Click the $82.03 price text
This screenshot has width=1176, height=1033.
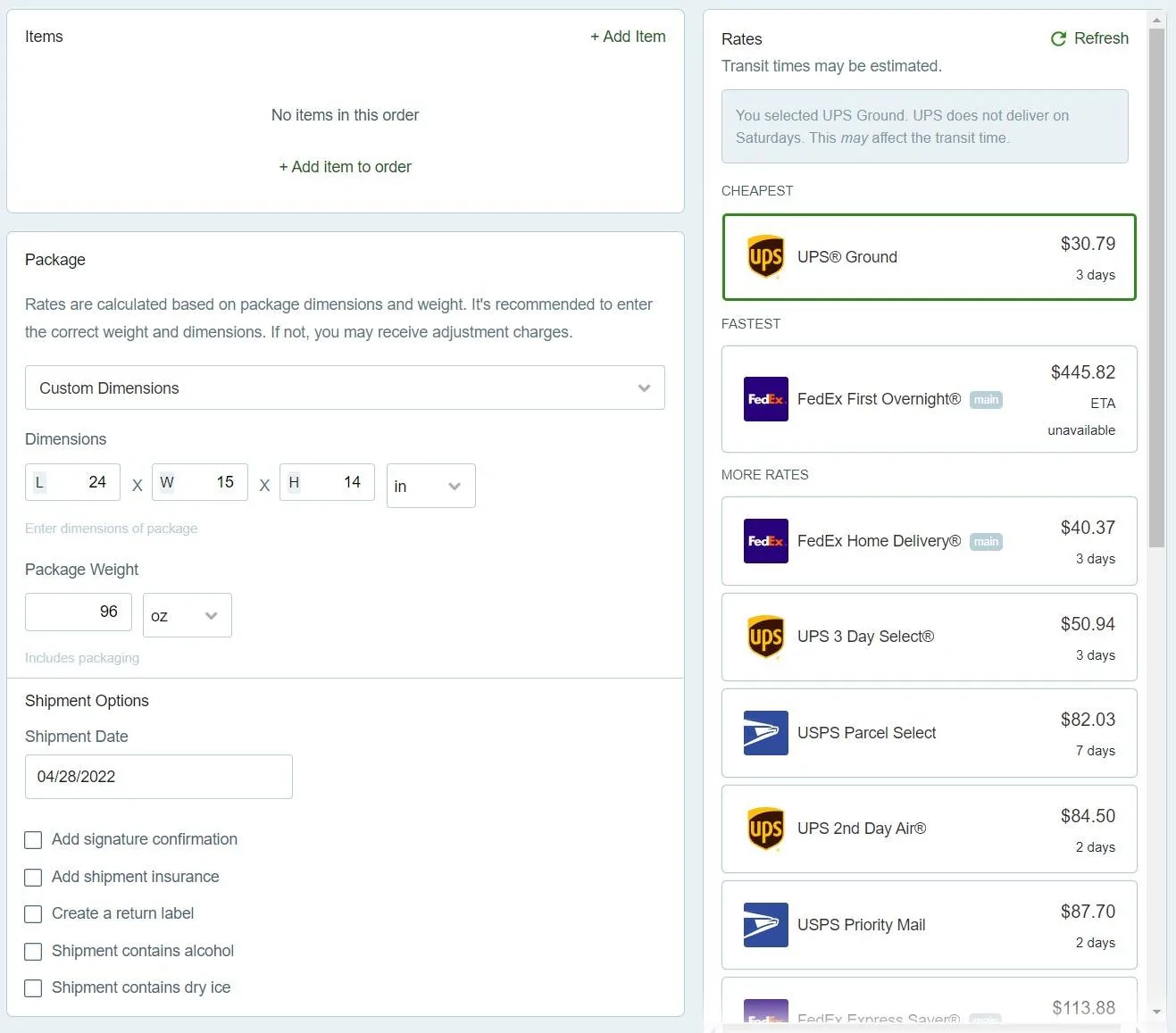[x=1088, y=720]
